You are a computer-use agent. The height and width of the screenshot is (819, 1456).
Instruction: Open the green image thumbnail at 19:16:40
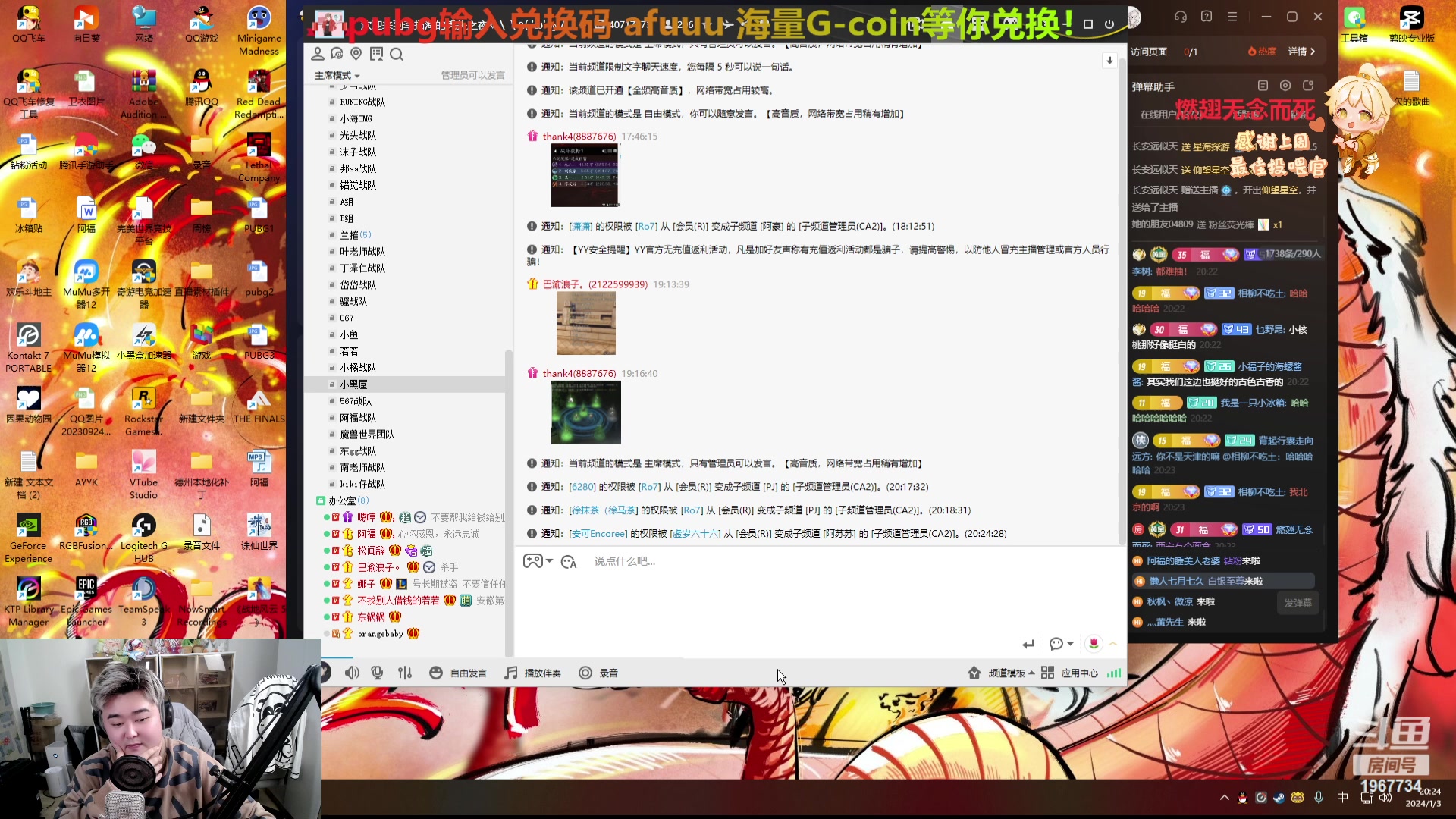[x=586, y=413]
